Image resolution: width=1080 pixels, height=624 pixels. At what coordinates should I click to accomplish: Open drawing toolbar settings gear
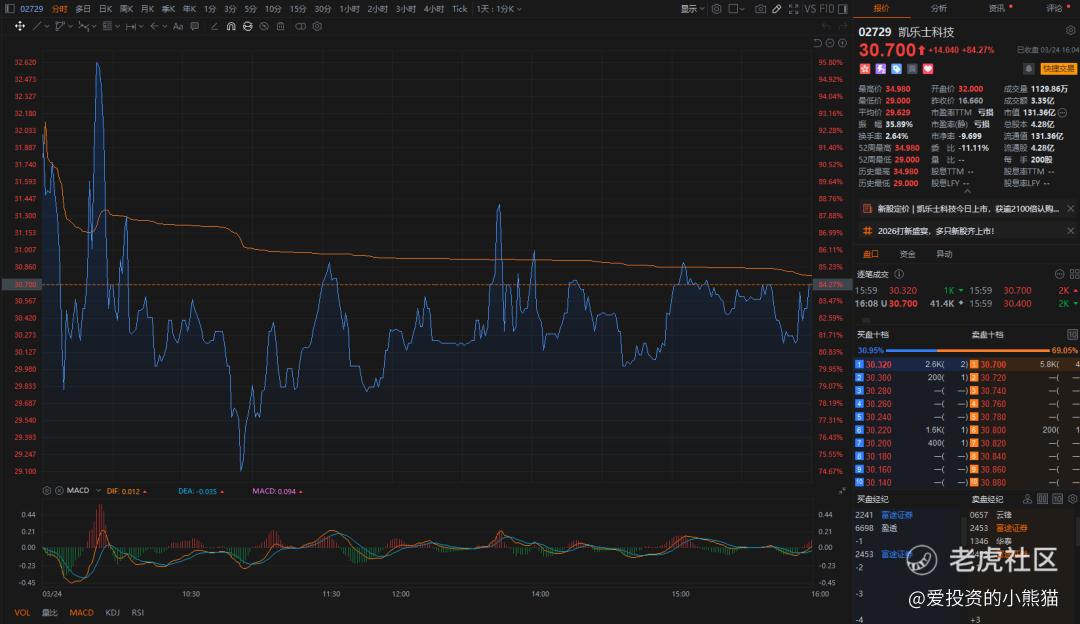pos(317,26)
